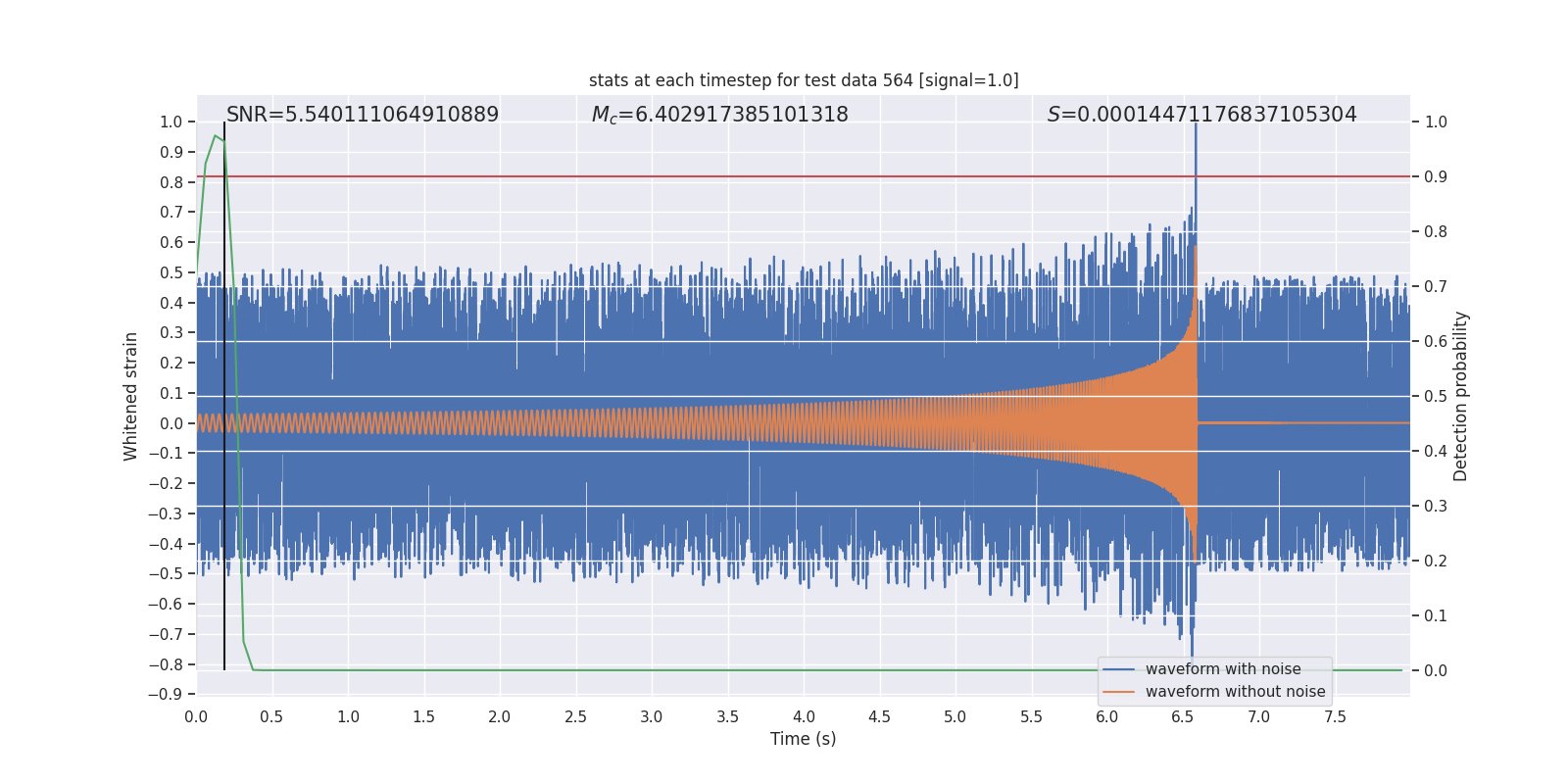The image size is (1568, 784).
Task: Click the chirp mass Mc annotation
Action: pyautogui.click(x=719, y=115)
